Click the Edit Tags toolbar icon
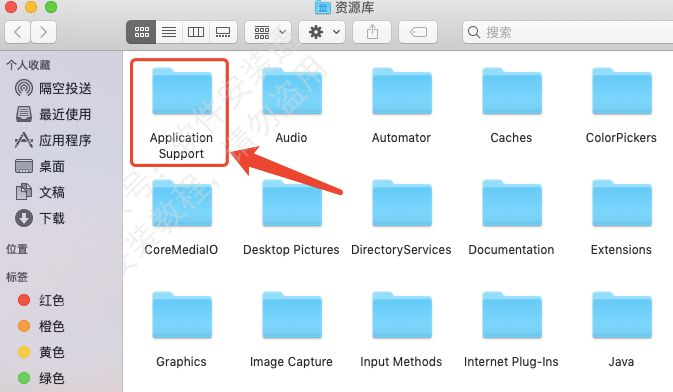673x392 pixels. click(x=418, y=32)
